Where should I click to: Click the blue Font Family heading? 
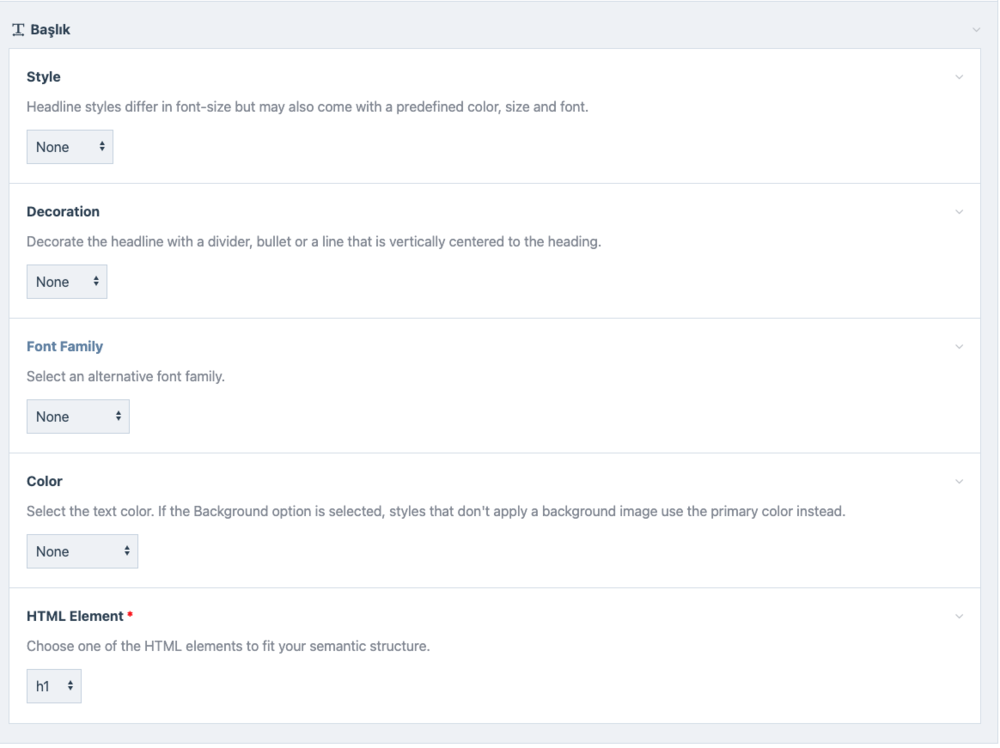pos(64,347)
